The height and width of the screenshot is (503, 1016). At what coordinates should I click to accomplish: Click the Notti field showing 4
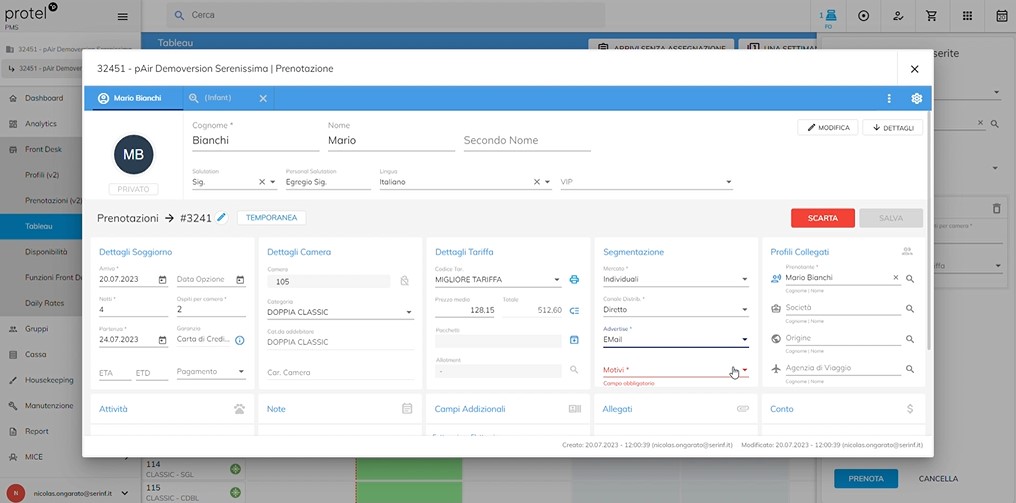pyautogui.click(x=133, y=310)
